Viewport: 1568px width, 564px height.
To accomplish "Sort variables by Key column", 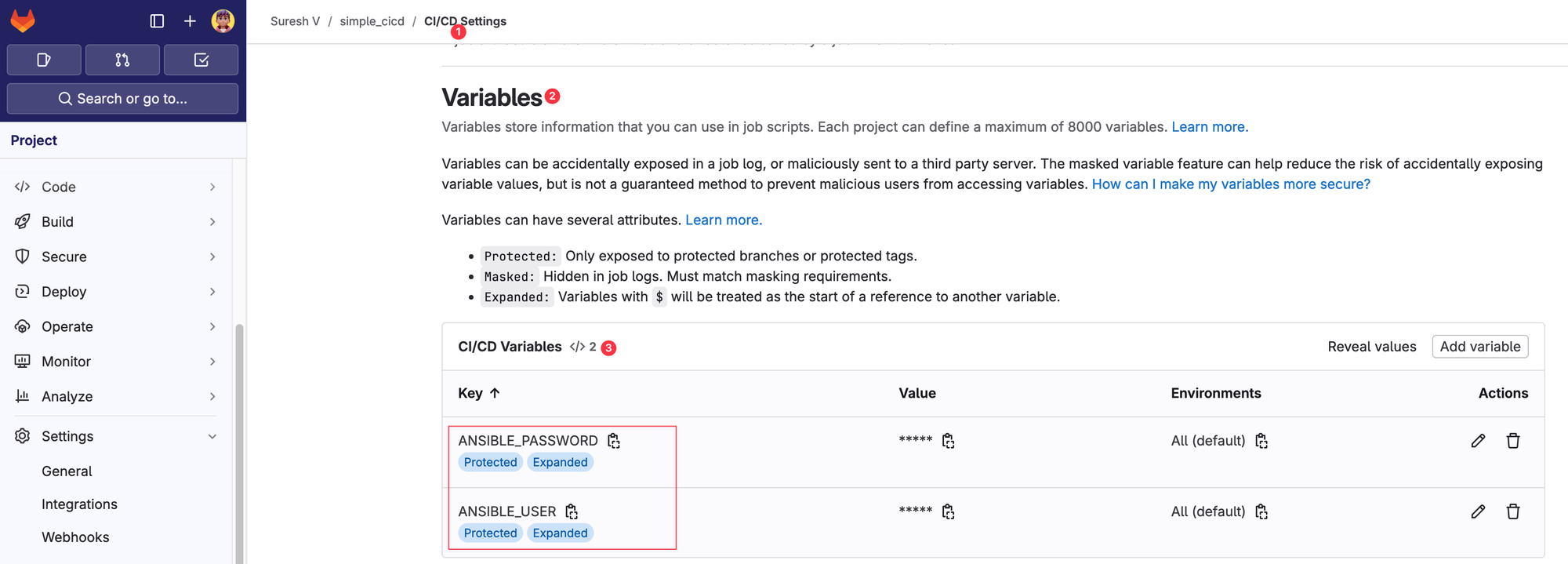I will pos(478,393).
